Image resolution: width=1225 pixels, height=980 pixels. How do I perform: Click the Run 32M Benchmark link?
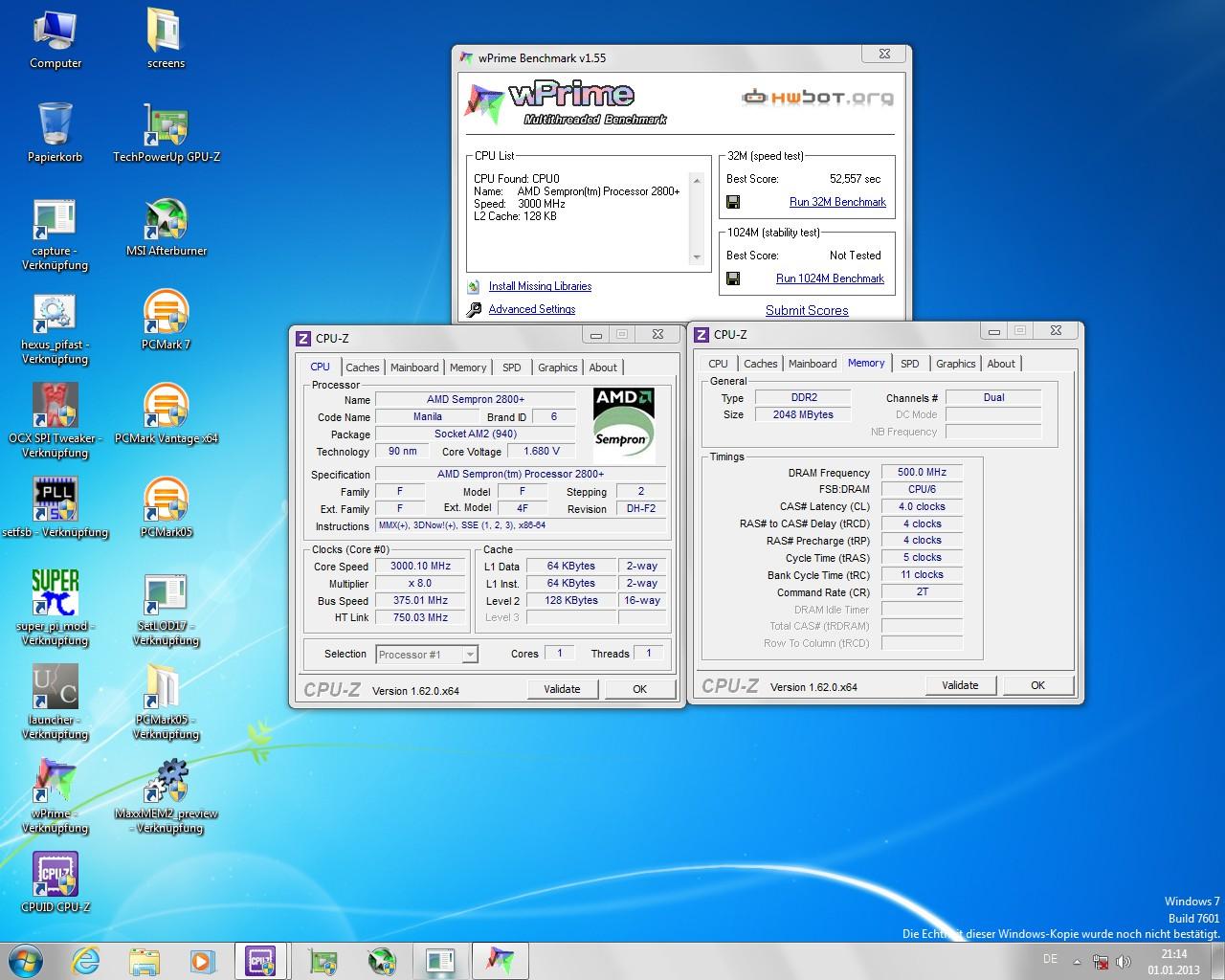pos(837,202)
